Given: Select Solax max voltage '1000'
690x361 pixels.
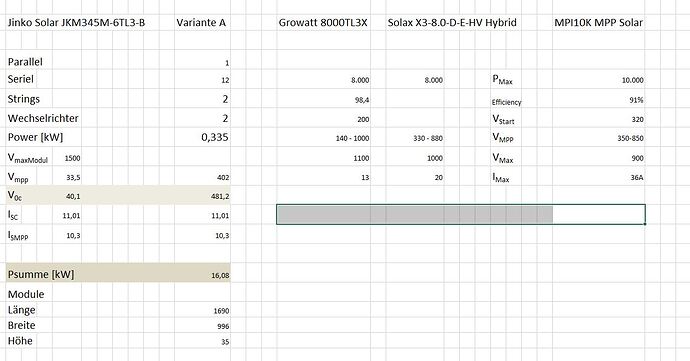Looking at the screenshot, I should click(x=435, y=158).
